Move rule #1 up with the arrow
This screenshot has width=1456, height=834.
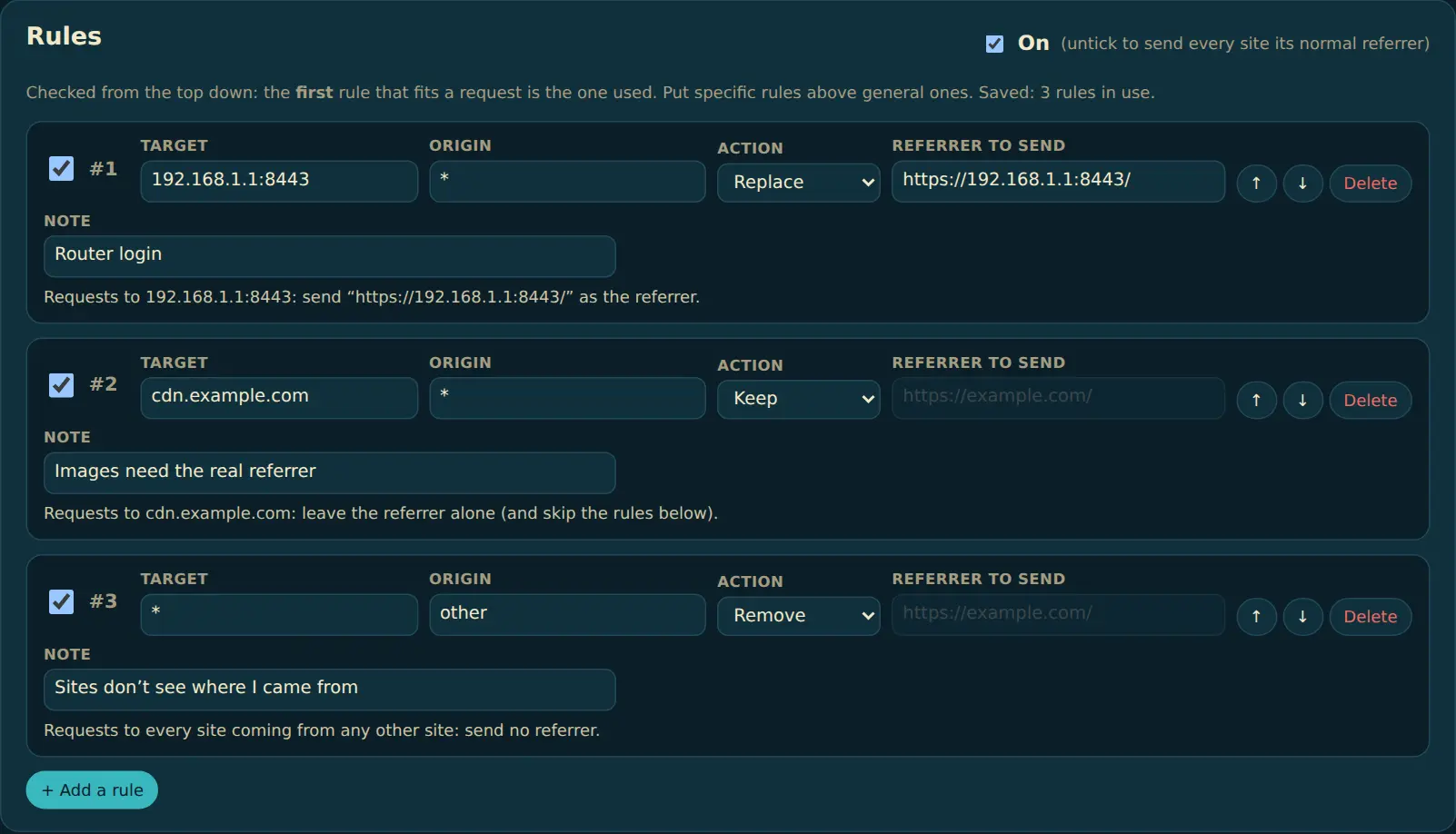coord(1256,183)
